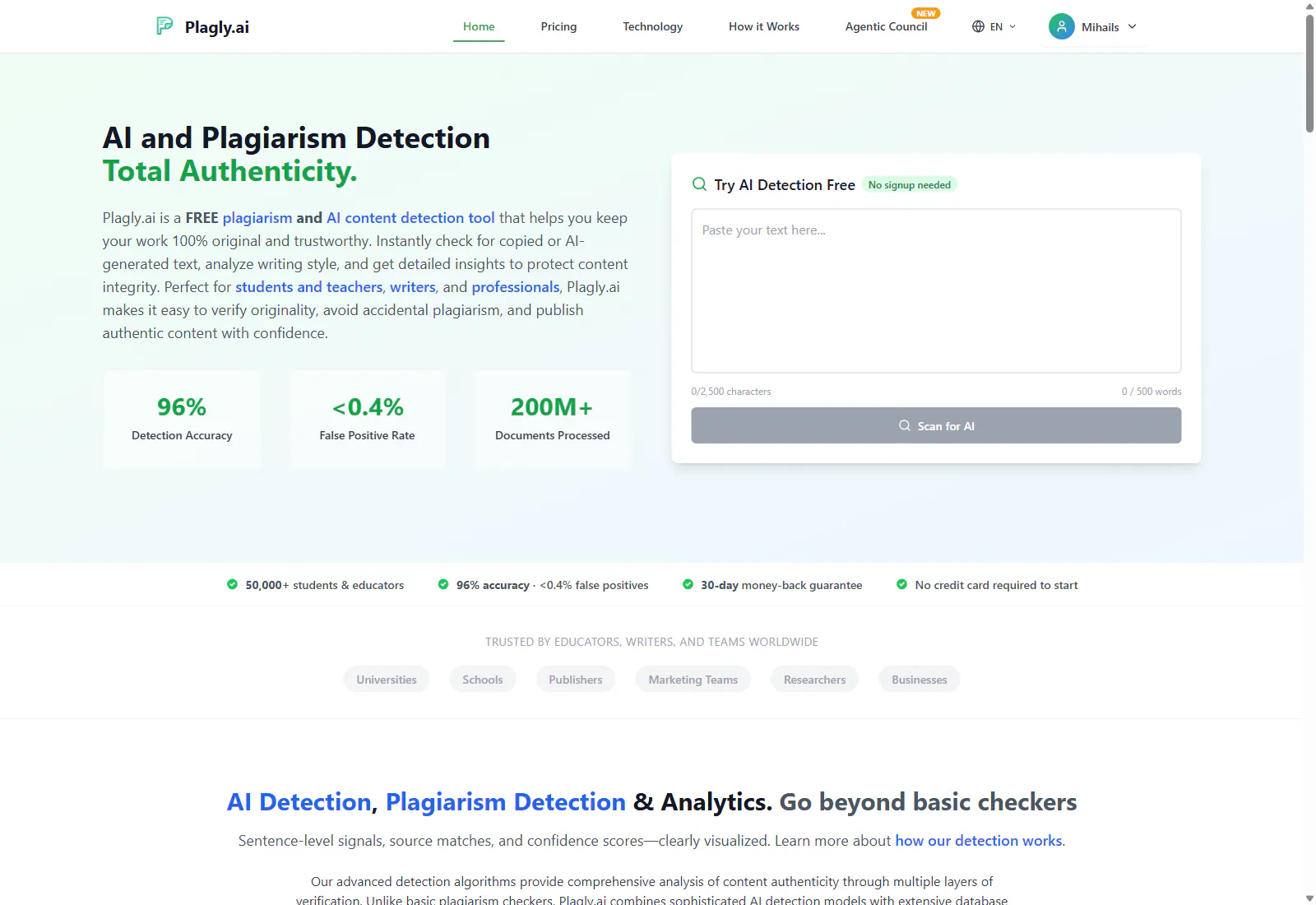This screenshot has width=1316, height=905.
Task: Select the Researchers pill
Action: [x=815, y=680]
